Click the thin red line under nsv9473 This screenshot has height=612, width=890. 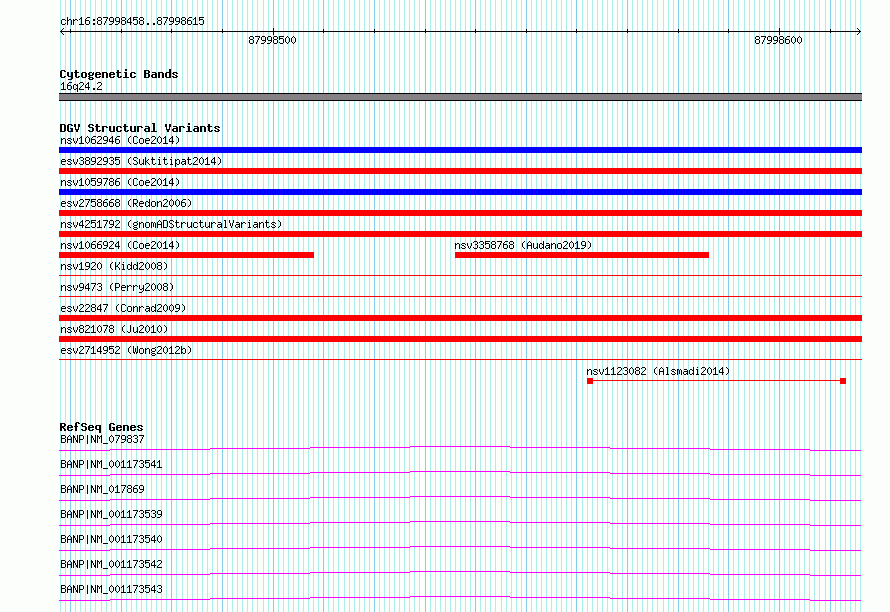coord(460,296)
